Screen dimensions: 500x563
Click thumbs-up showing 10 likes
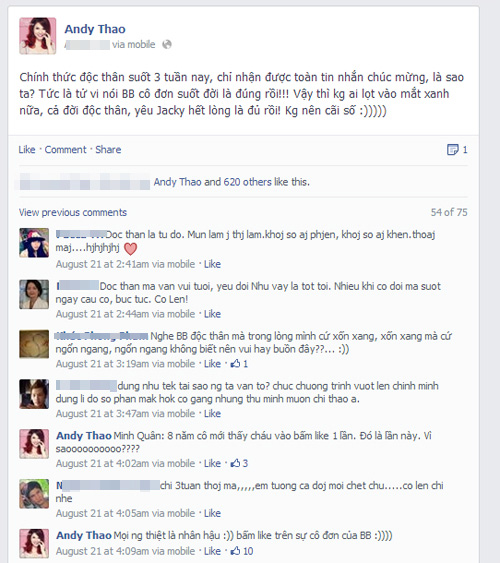[x=242, y=551]
